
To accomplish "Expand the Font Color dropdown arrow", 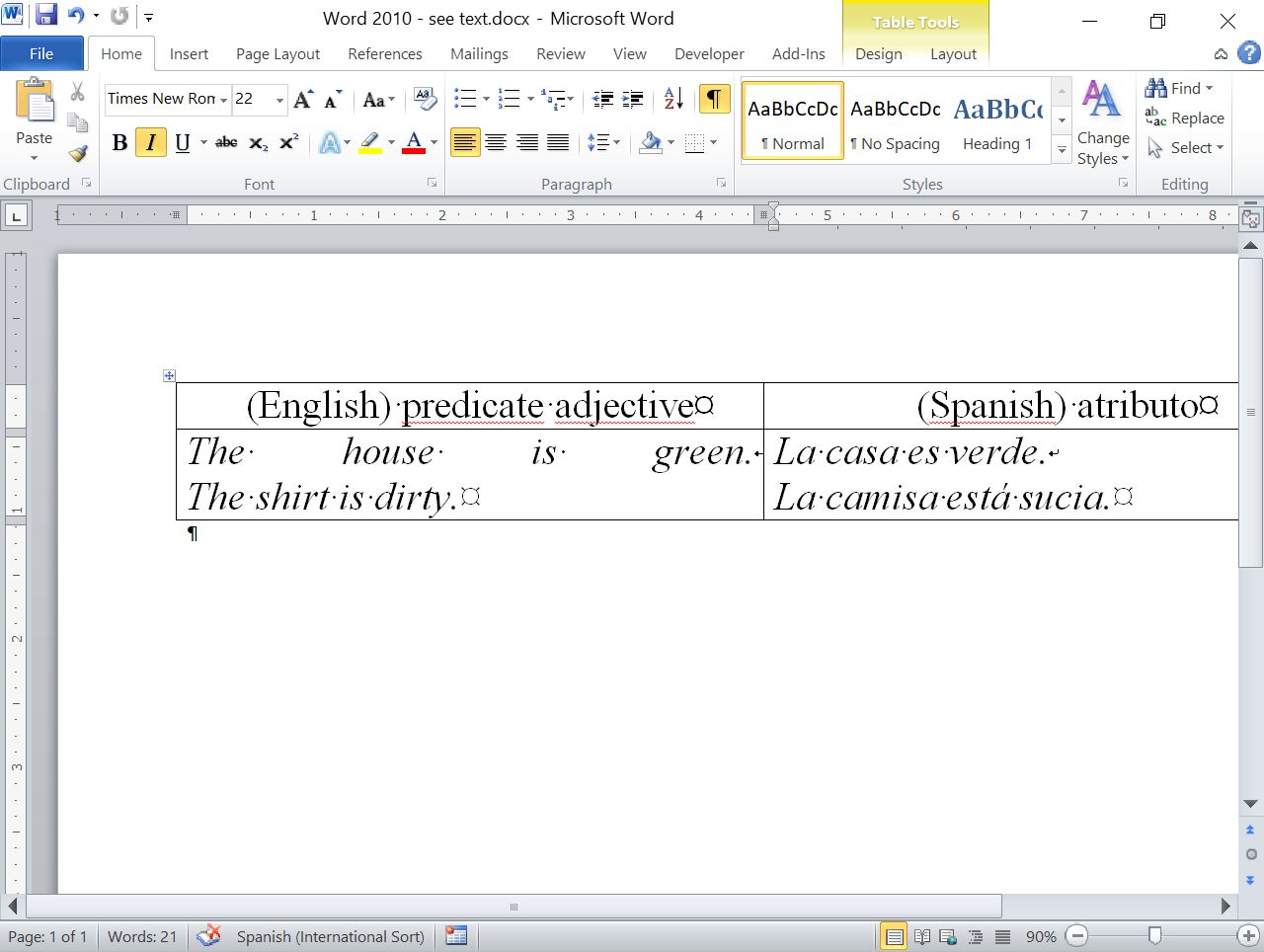I will pos(434,143).
